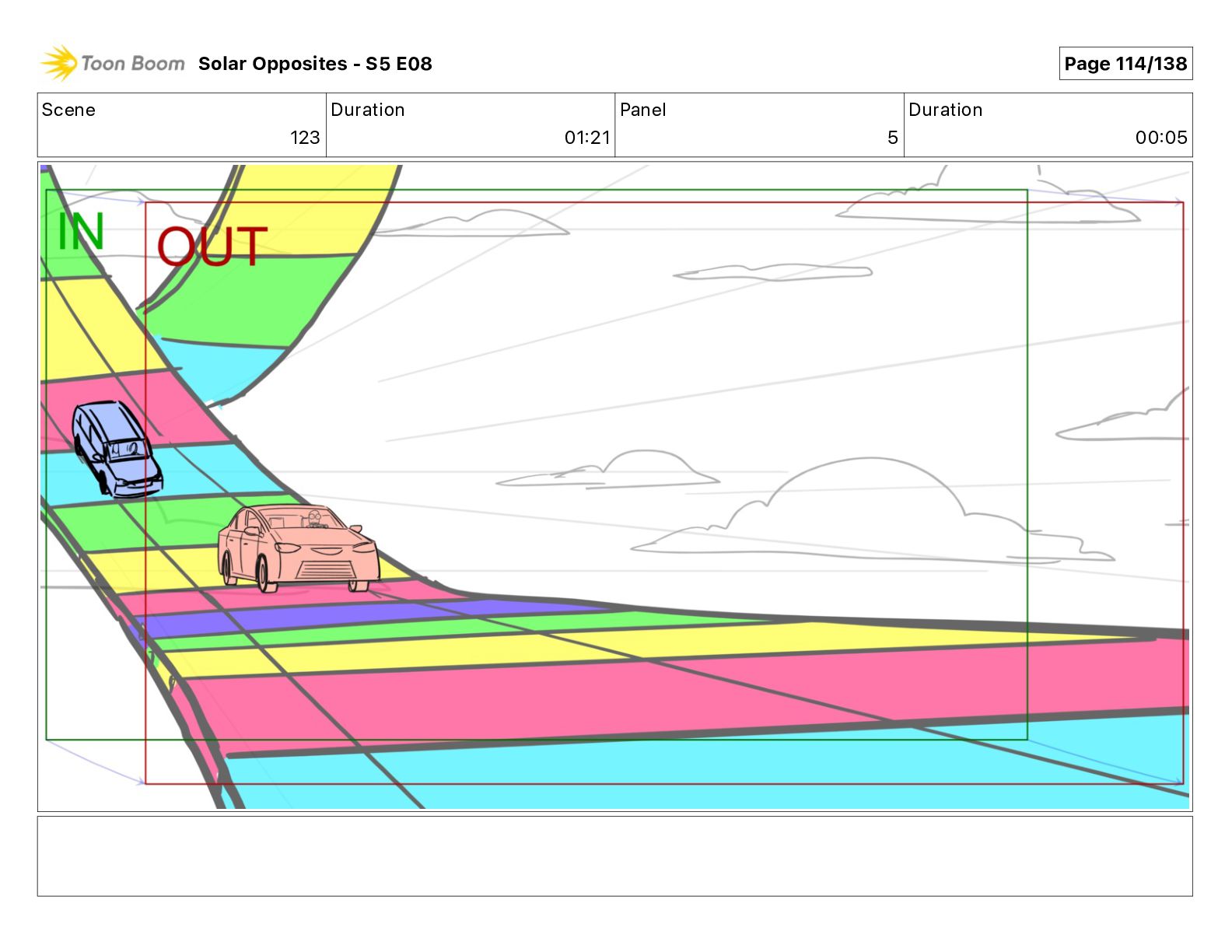Click the title 'Solar Opposites - S5 E08'
The width and height of the screenshot is (1232, 952).
coord(315,64)
